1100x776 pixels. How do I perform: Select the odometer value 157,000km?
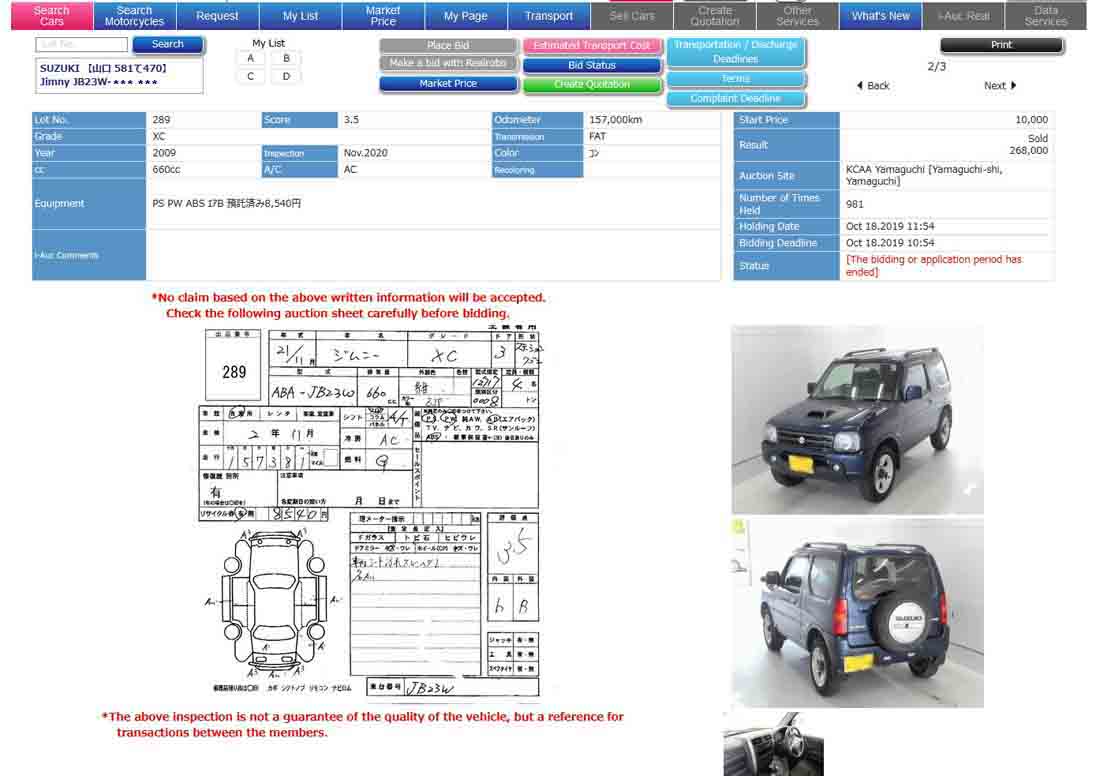[615, 120]
